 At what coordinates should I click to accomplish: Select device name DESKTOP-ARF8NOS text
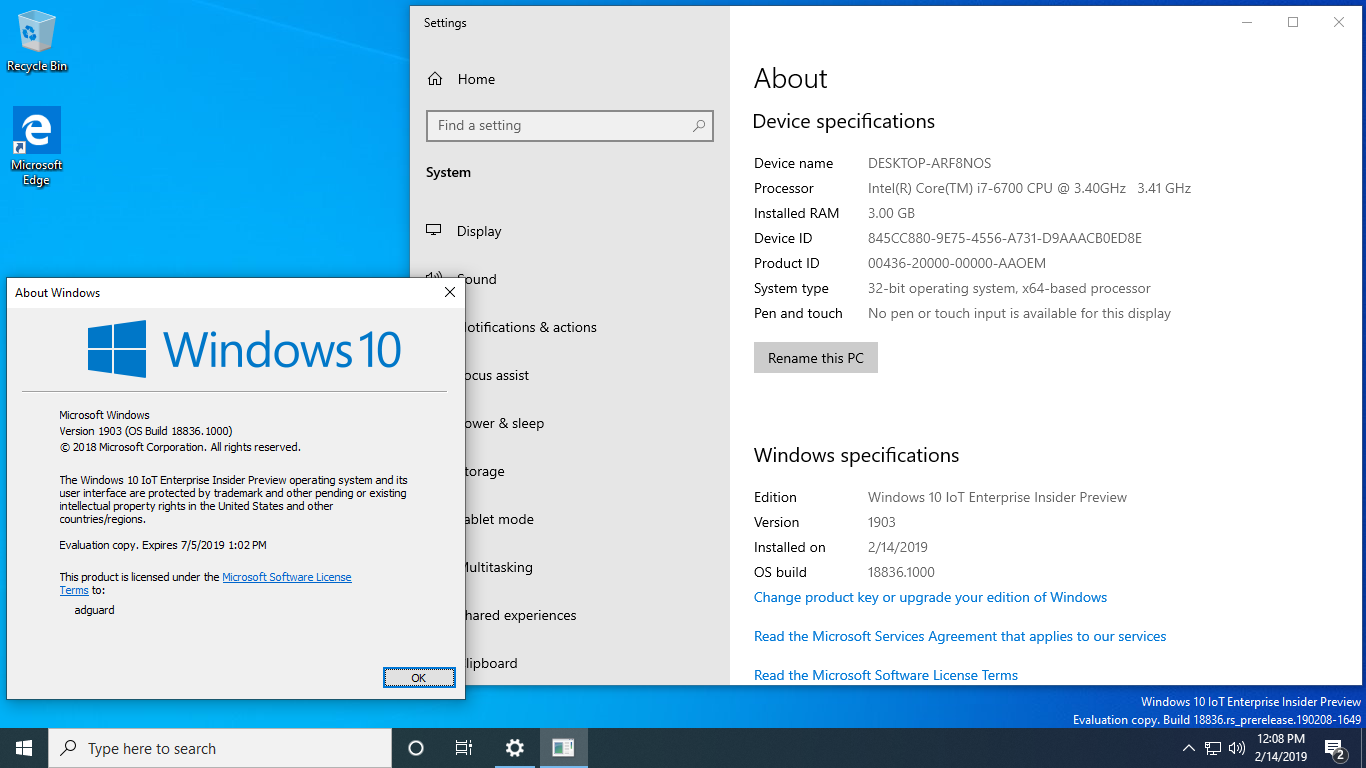pos(930,163)
